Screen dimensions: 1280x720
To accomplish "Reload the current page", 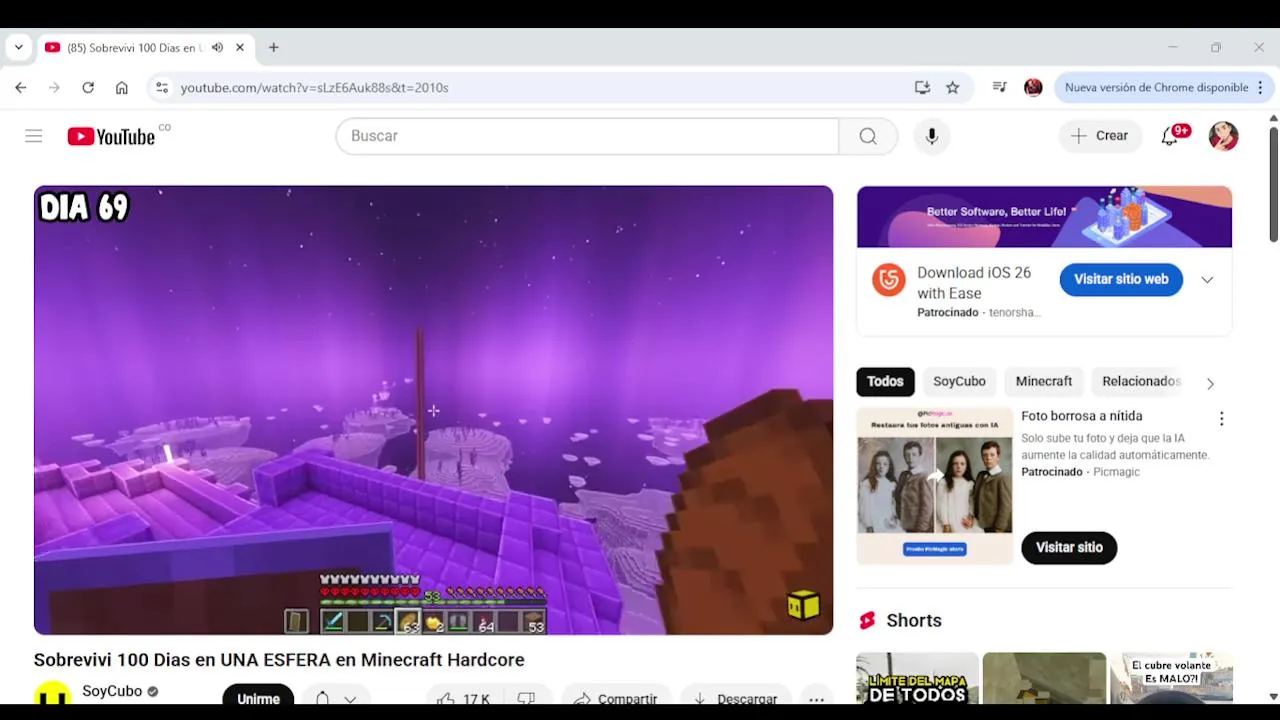I will pos(88,88).
